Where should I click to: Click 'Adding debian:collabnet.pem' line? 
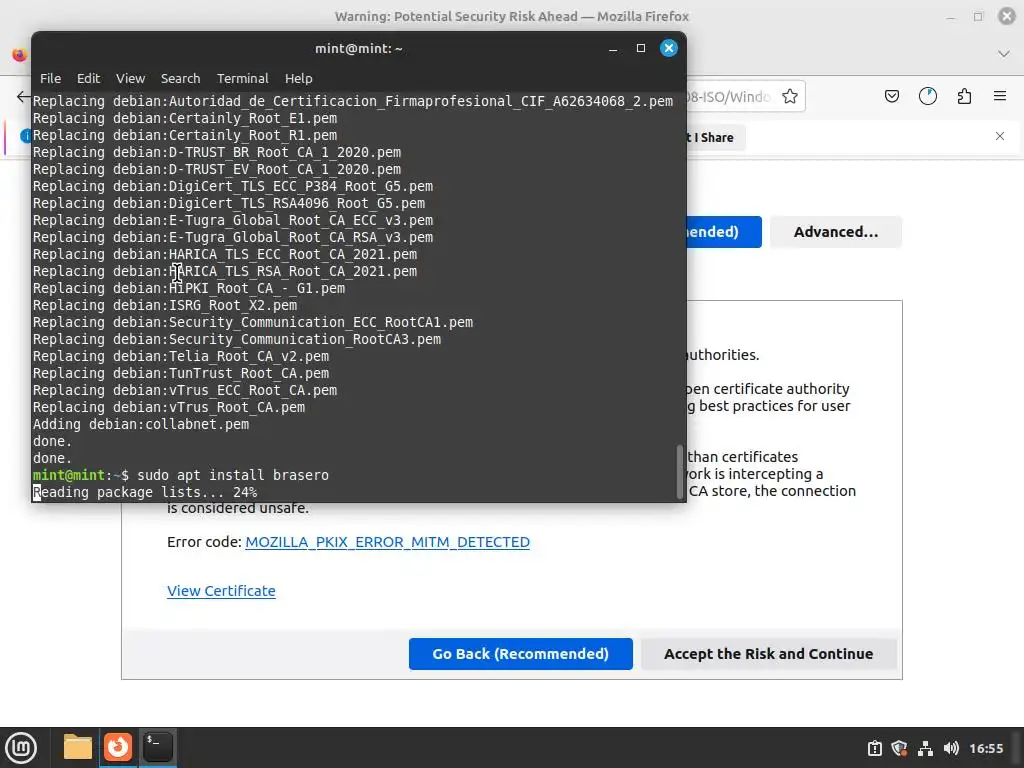[141, 424]
